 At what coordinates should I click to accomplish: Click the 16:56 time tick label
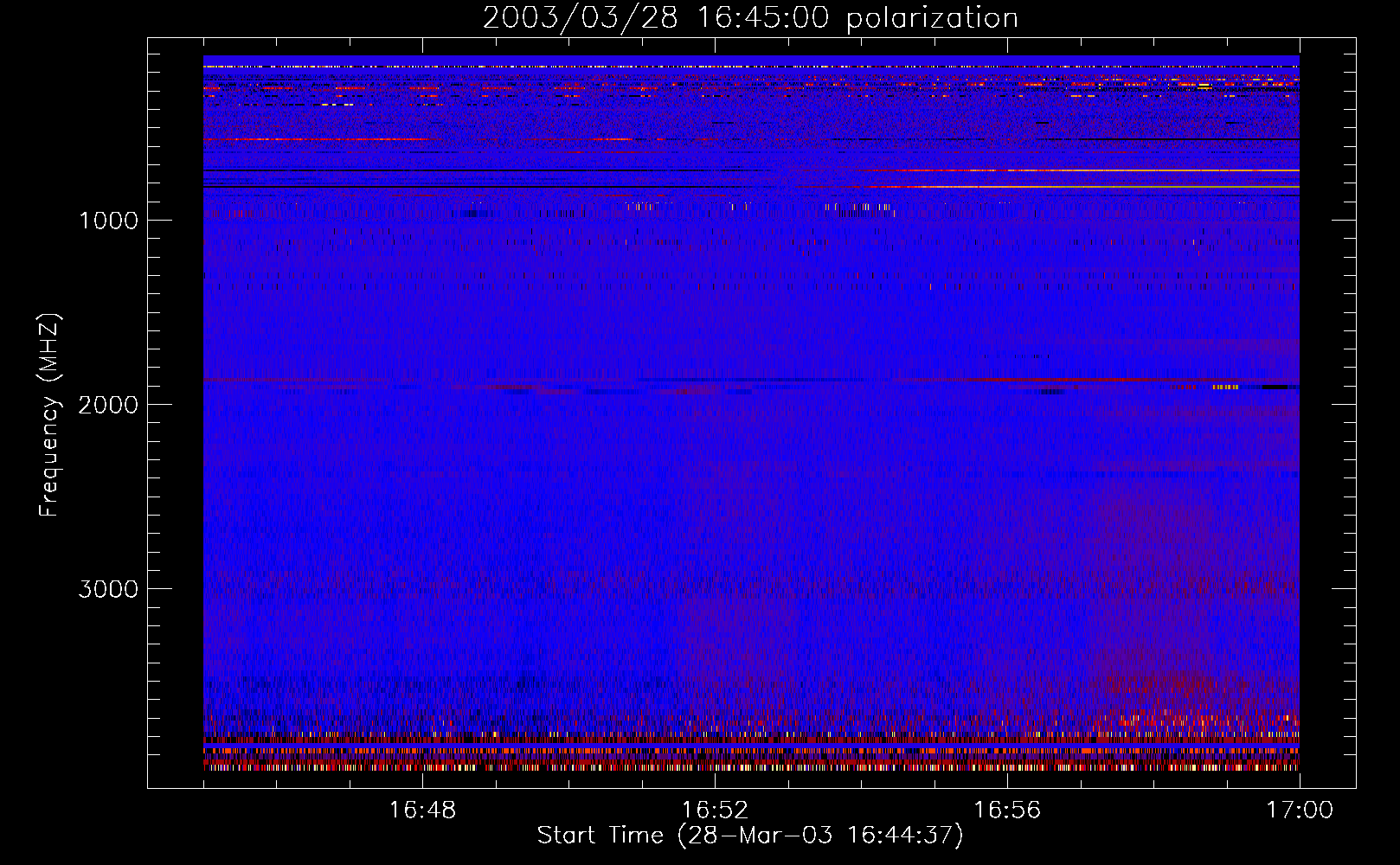(x=1007, y=811)
